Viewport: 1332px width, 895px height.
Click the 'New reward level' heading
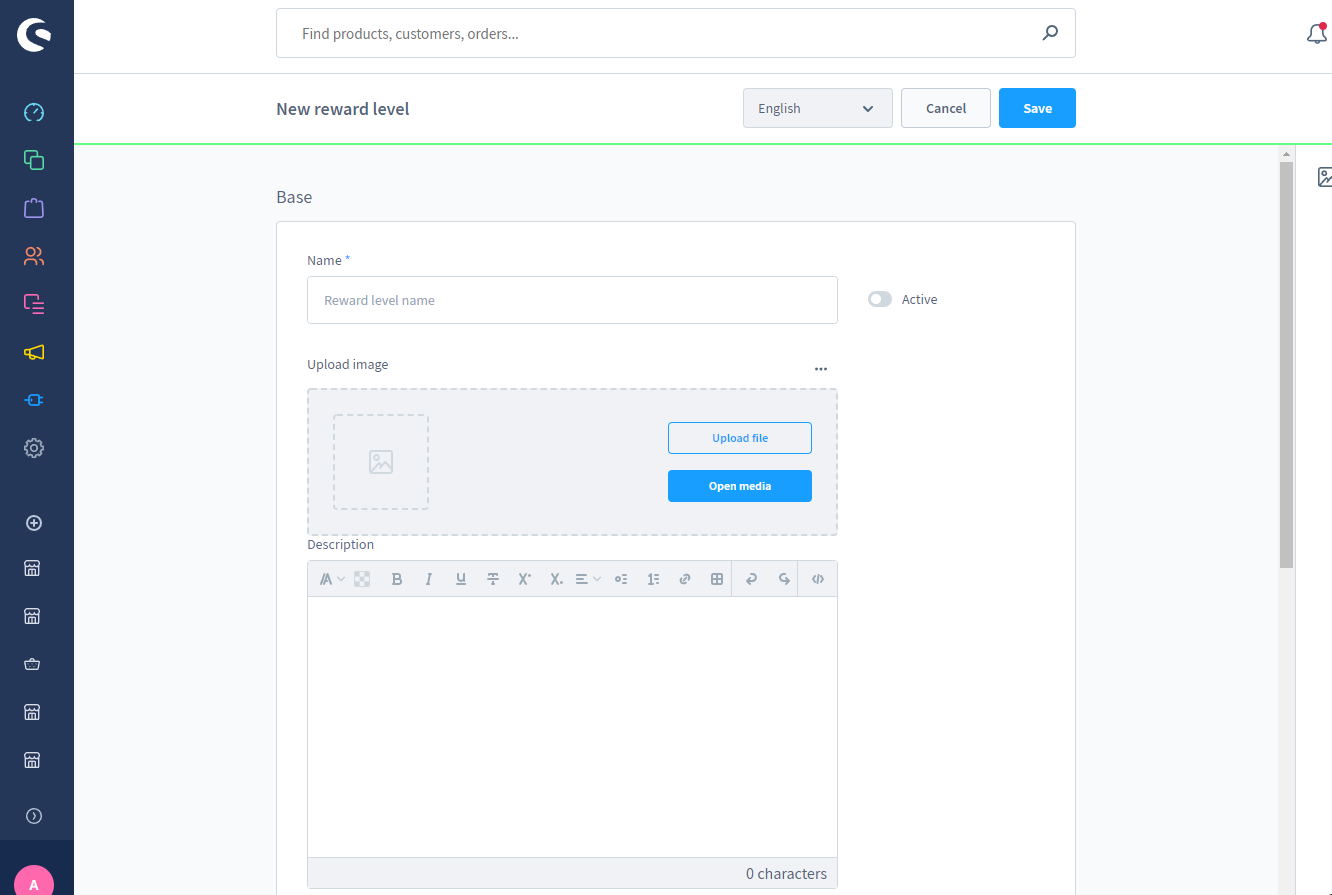[343, 109]
